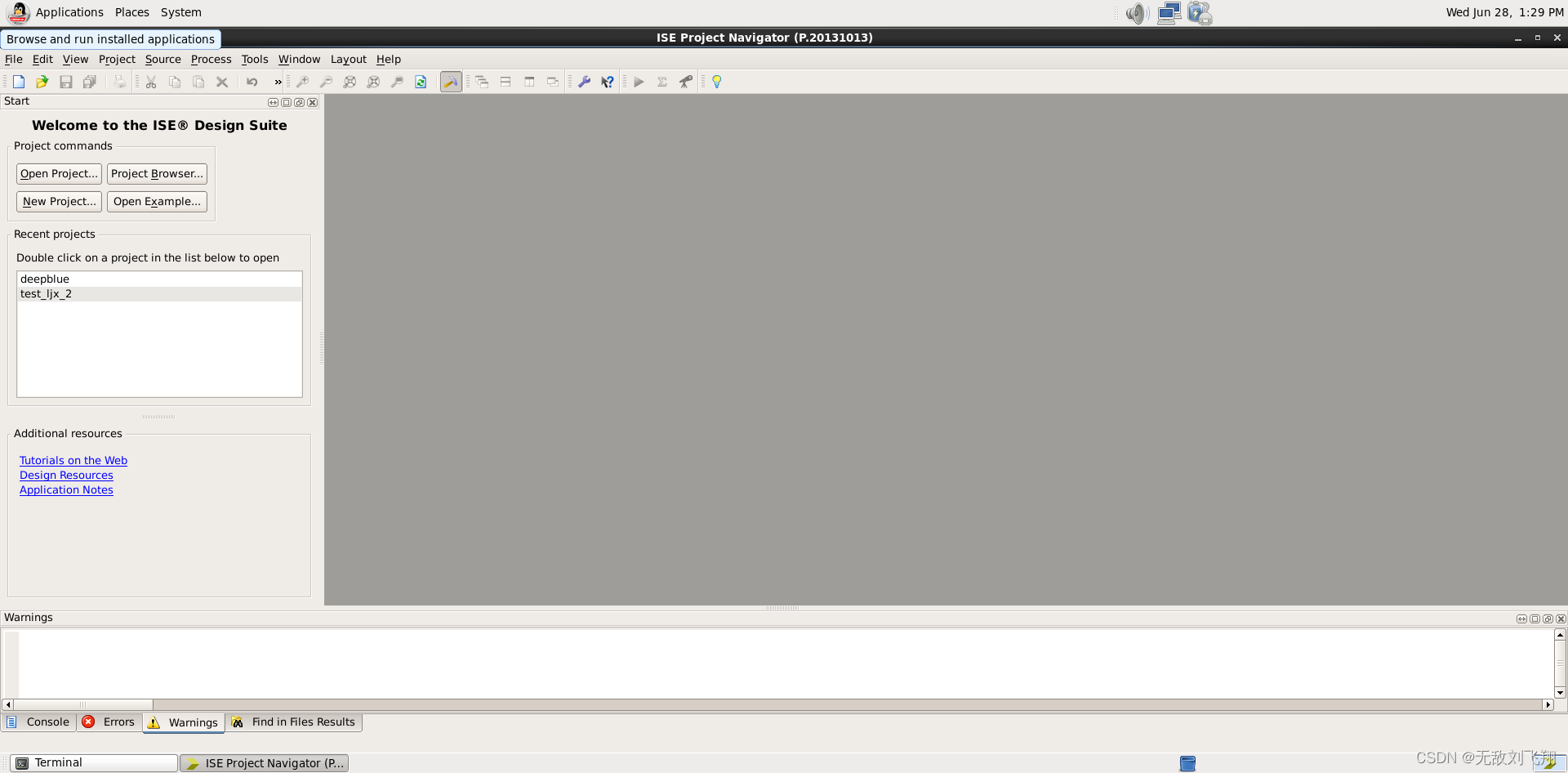
Task: Select test_ljx_2 in recent projects
Action: tap(159, 293)
